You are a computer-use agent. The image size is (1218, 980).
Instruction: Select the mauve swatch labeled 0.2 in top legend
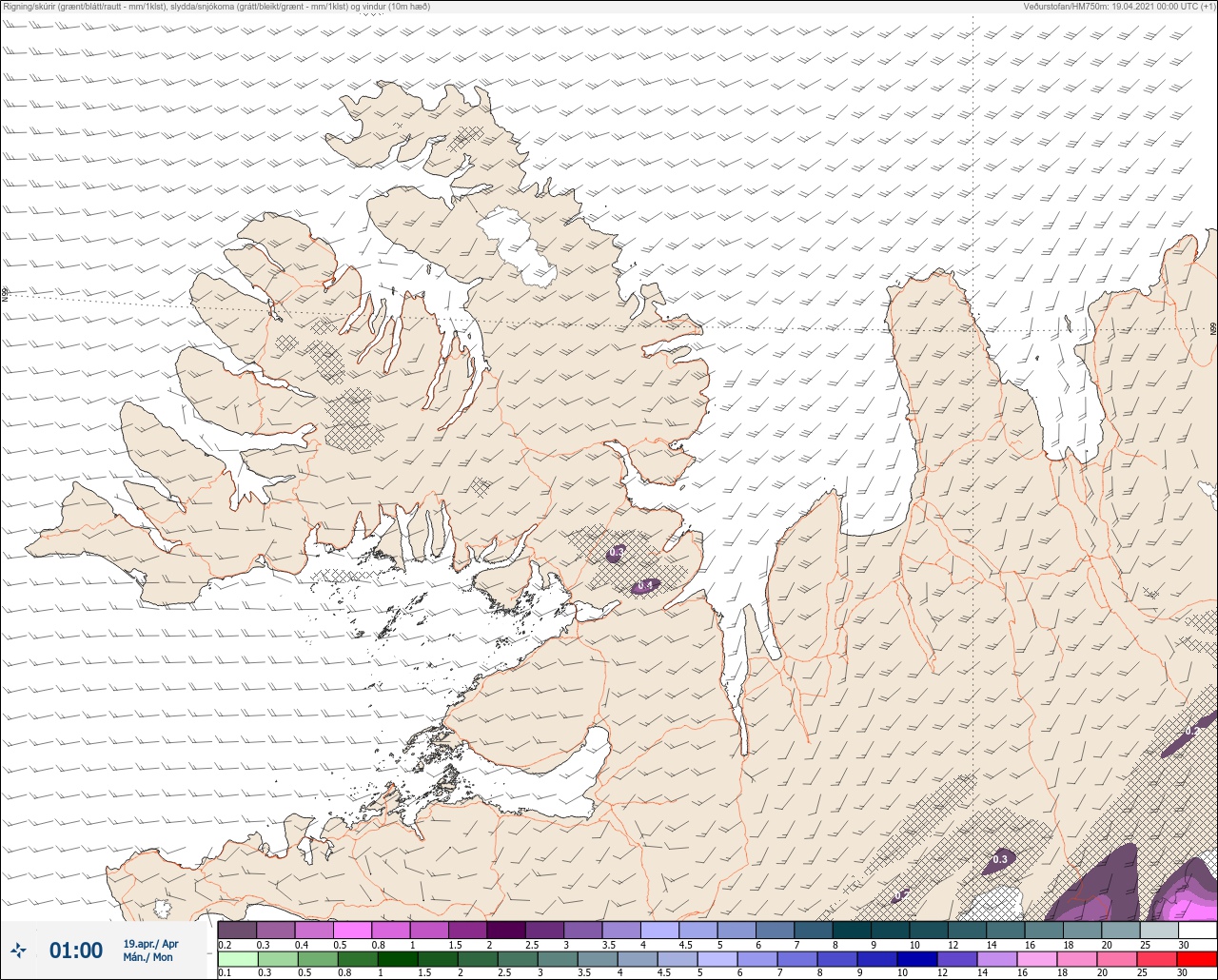(x=237, y=930)
